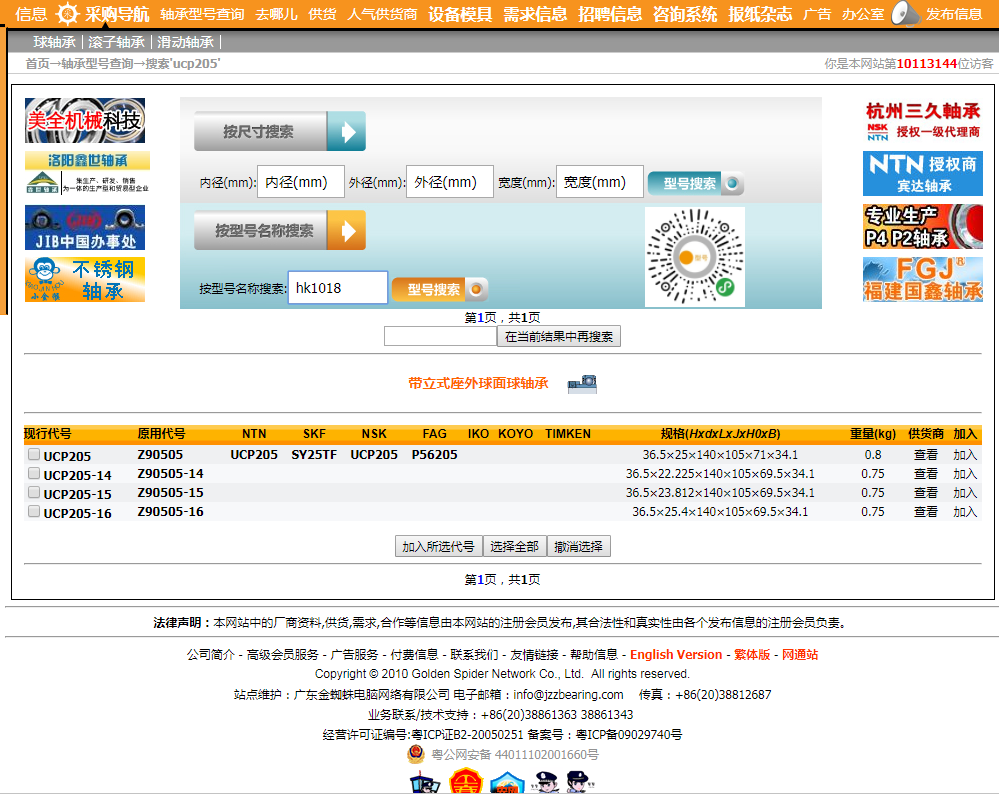
Task: Open the JIB中国办事处 banner ad
Action: 85,227
